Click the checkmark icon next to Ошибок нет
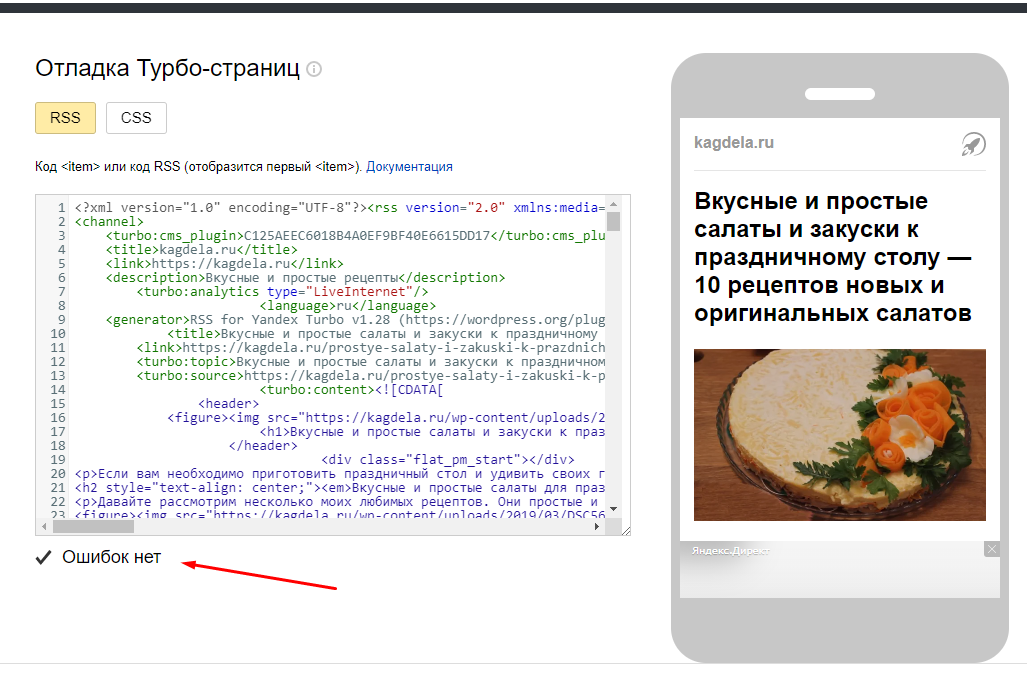The width and height of the screenshot is (1027, 679). (43, 558)
